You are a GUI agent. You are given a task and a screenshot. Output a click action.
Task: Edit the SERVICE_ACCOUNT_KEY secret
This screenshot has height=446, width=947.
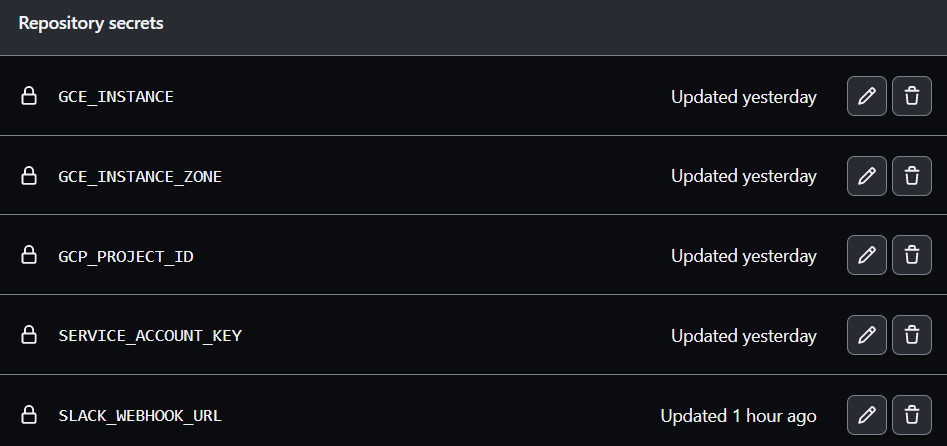click(867, 336)
